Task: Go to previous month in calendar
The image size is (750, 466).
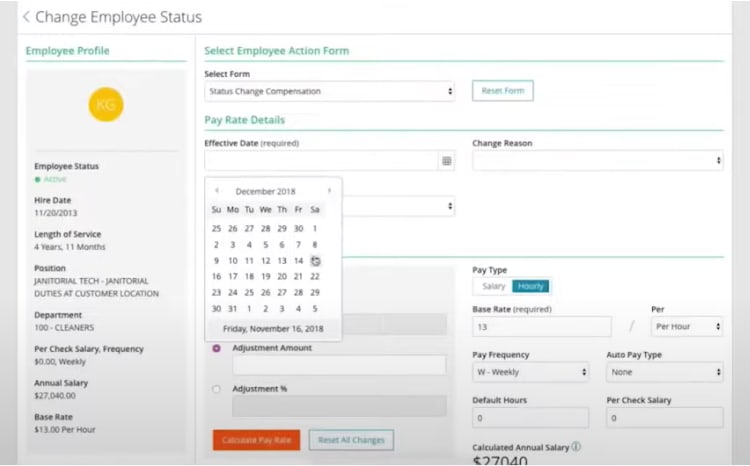Action: click(x=217, y=191)
